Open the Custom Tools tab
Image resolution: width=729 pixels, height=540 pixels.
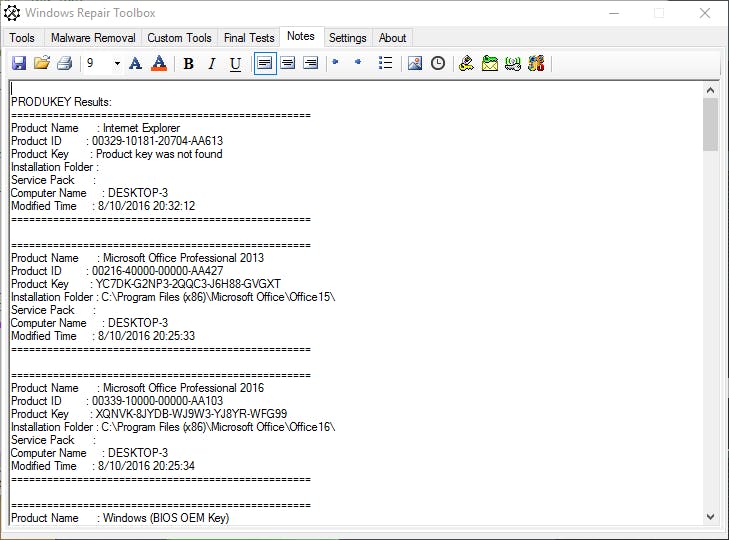coord(179,38)
